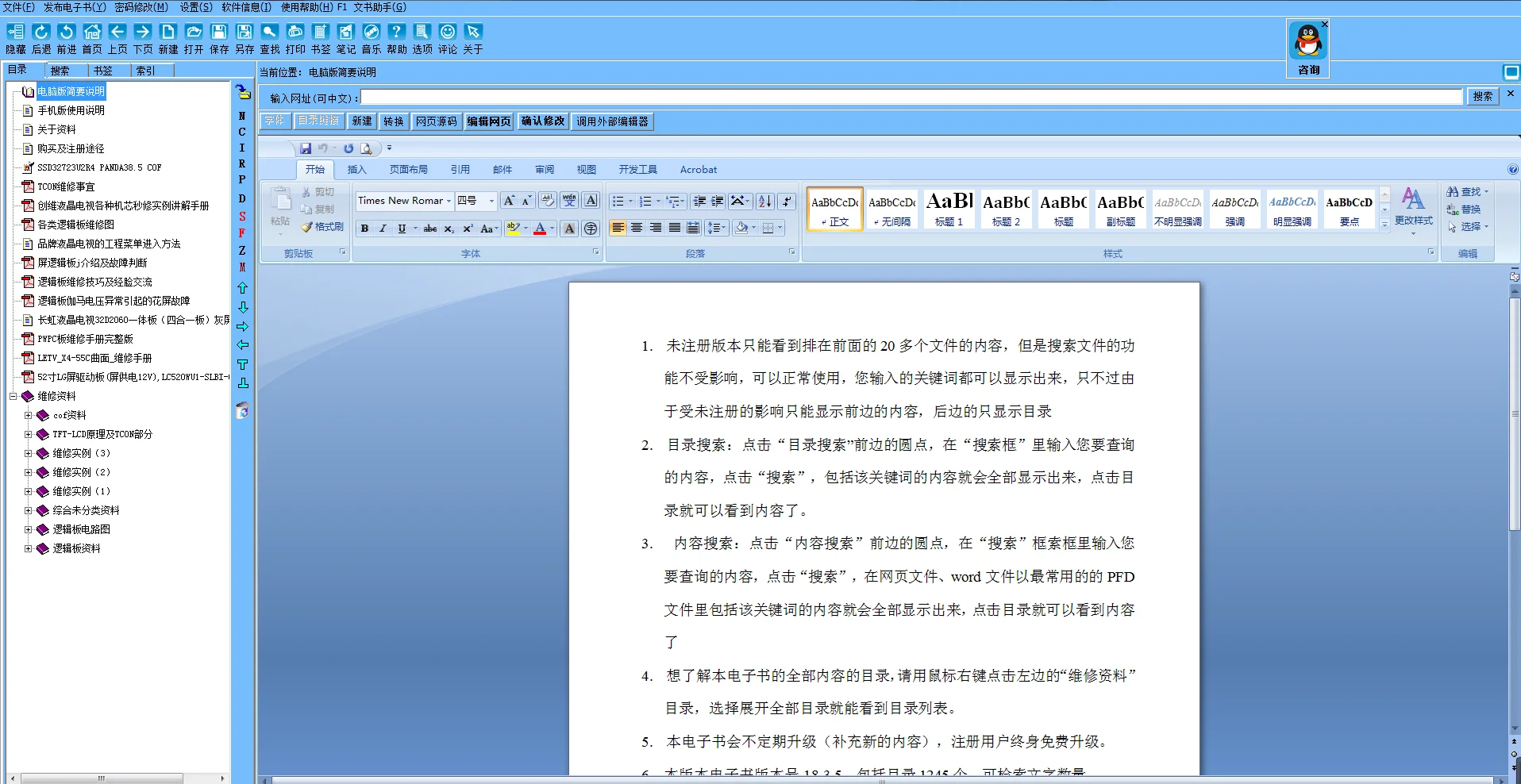This screenshot has height=784, width=1521.
Task: Save with the 保存 floppy icon
Action: tap(219, 32)
